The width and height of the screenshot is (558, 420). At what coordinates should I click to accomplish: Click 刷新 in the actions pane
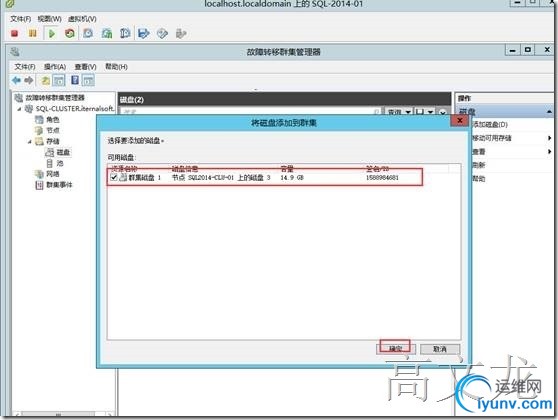click(479, 165)
